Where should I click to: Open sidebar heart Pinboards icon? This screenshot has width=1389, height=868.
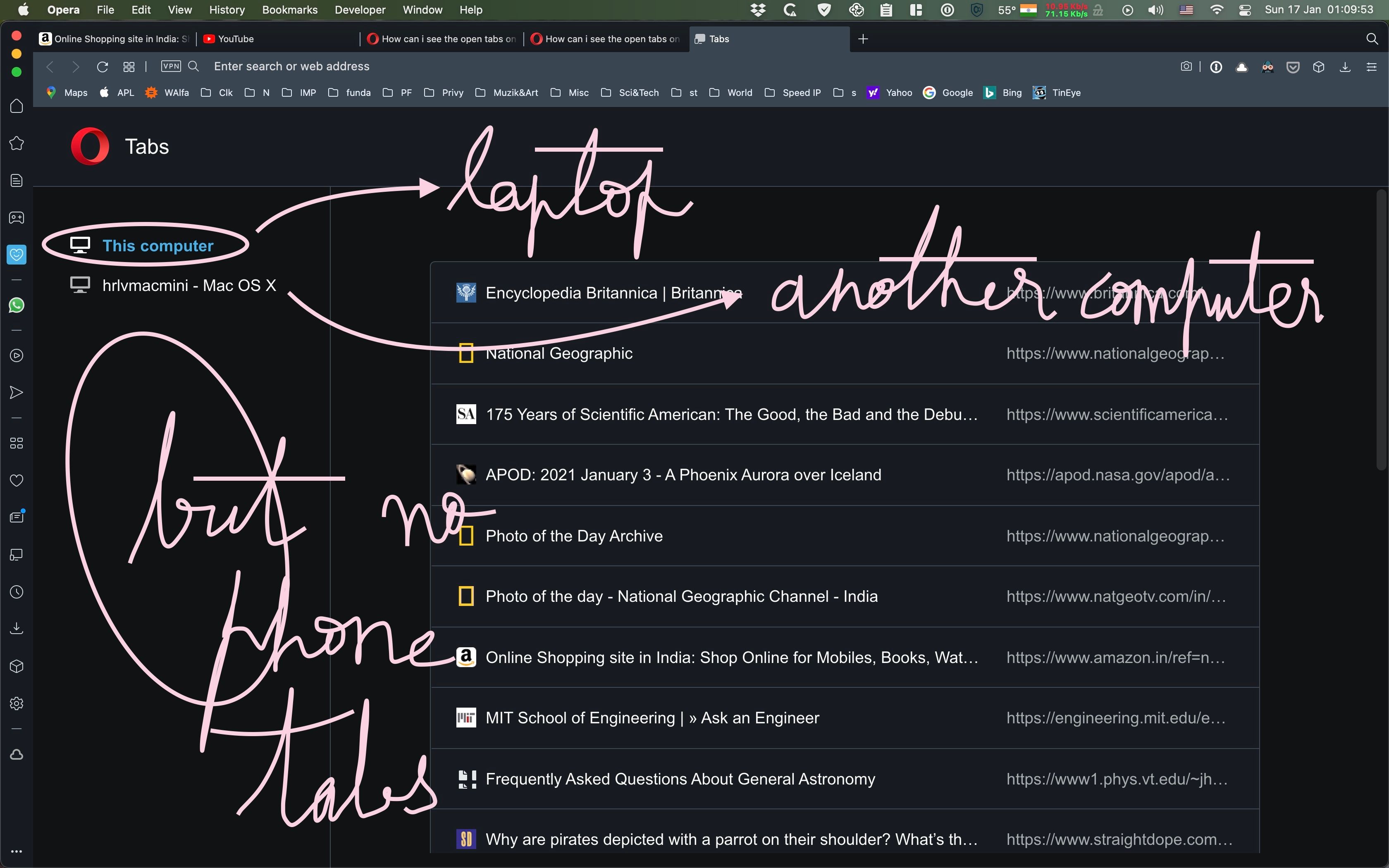coord(17,480)
